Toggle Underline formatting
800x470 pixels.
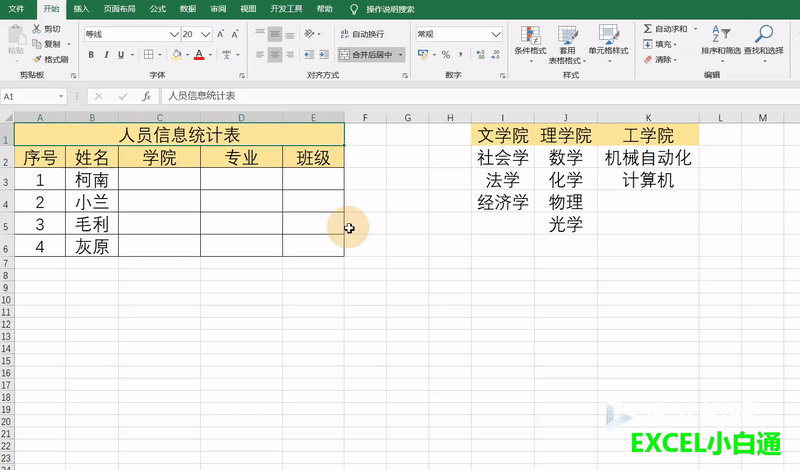tap(121, 54)
